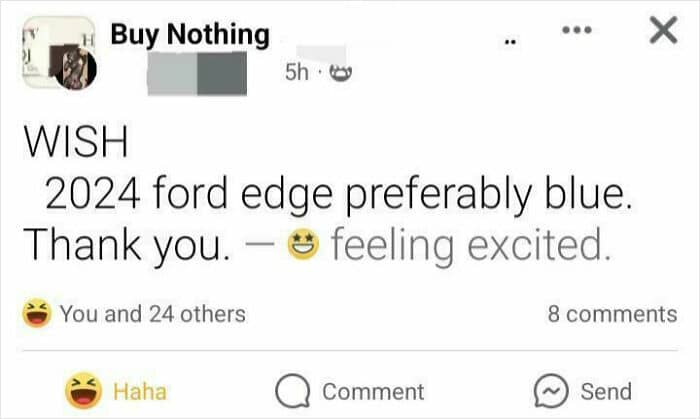Toggle the yellow Haha reaction label
The image size is (700, 419).
[x=140, y=391]
